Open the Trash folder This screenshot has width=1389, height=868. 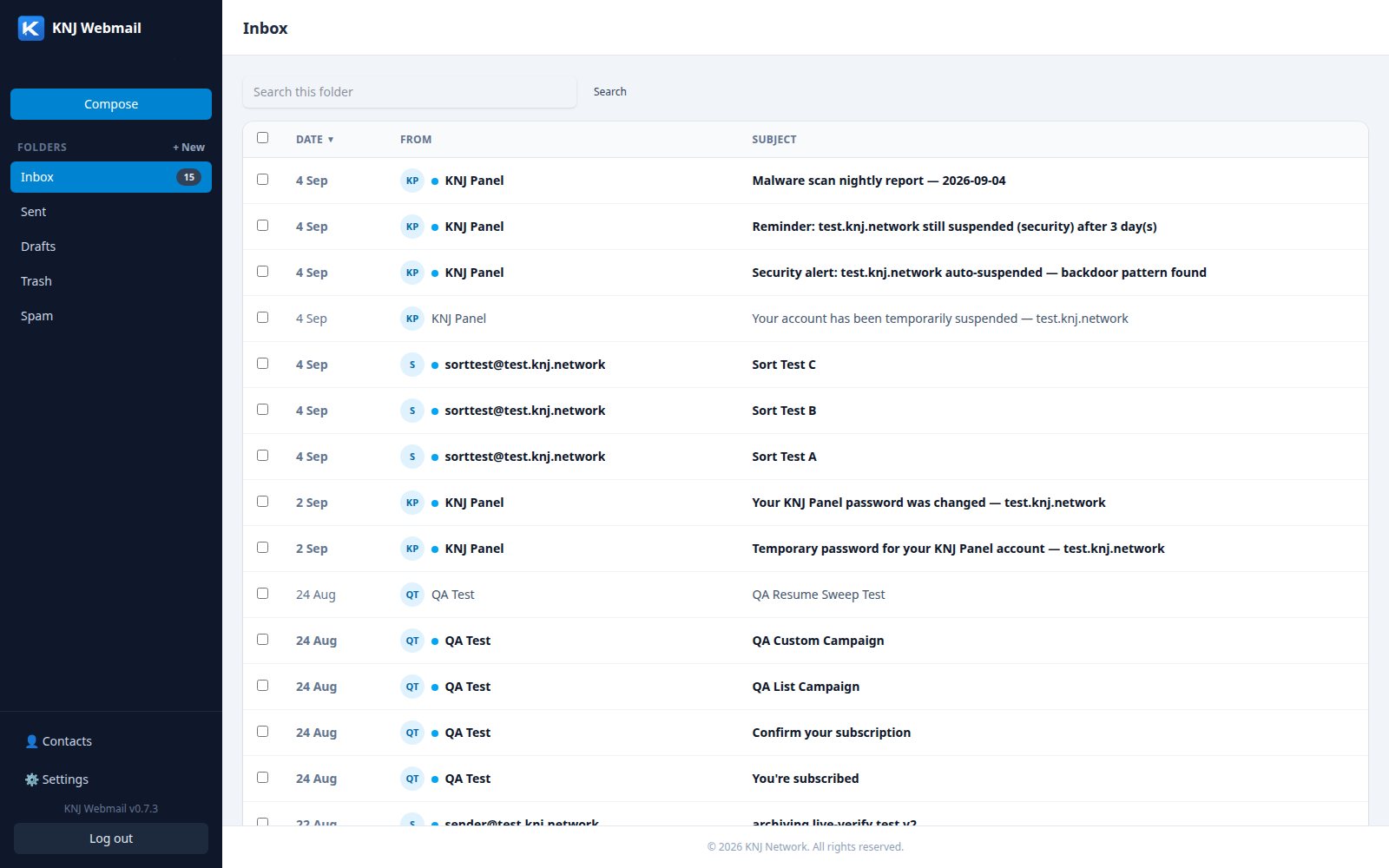(x=111, y=281)
